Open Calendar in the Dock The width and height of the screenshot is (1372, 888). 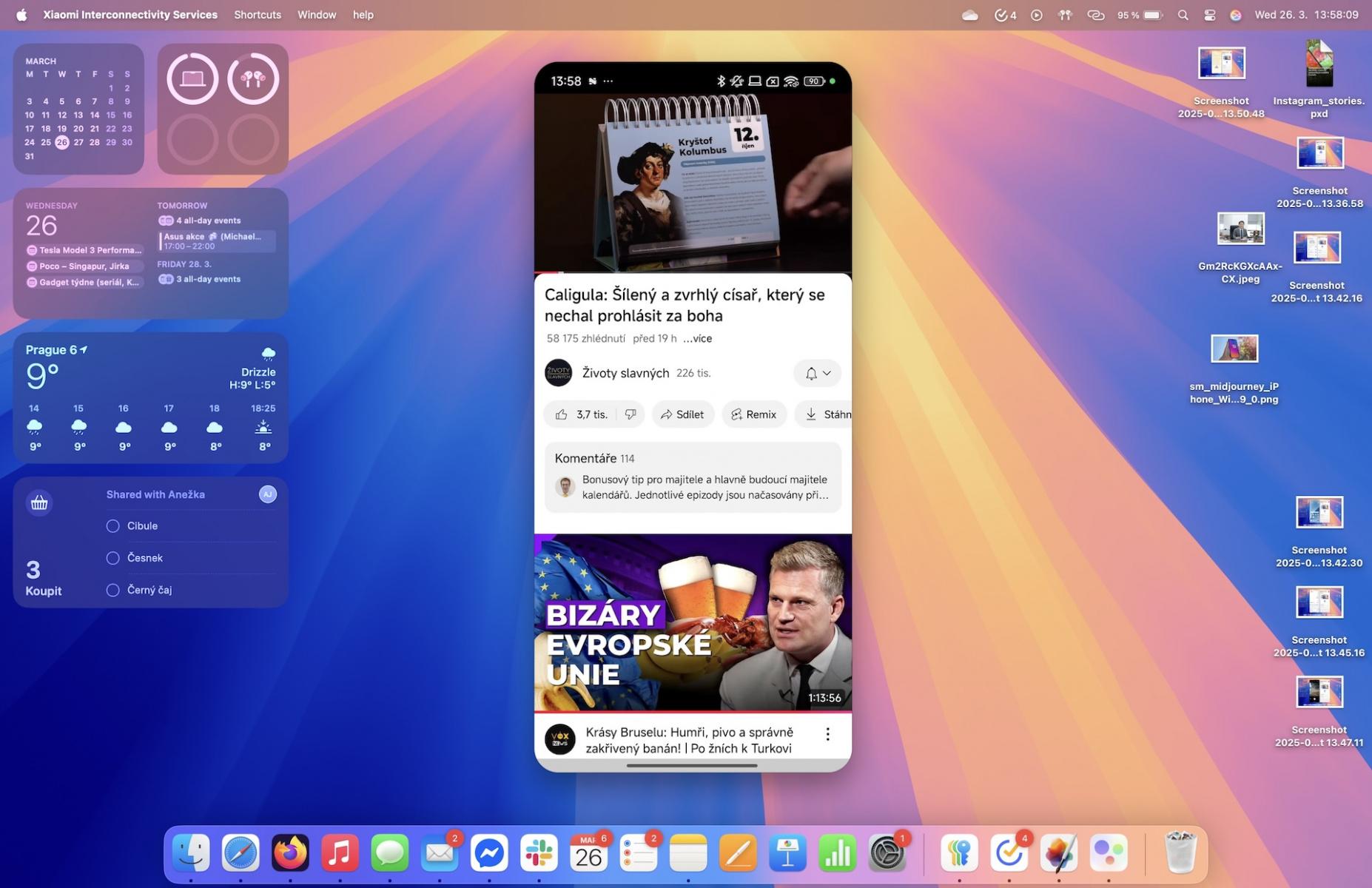tap(588, 853)
